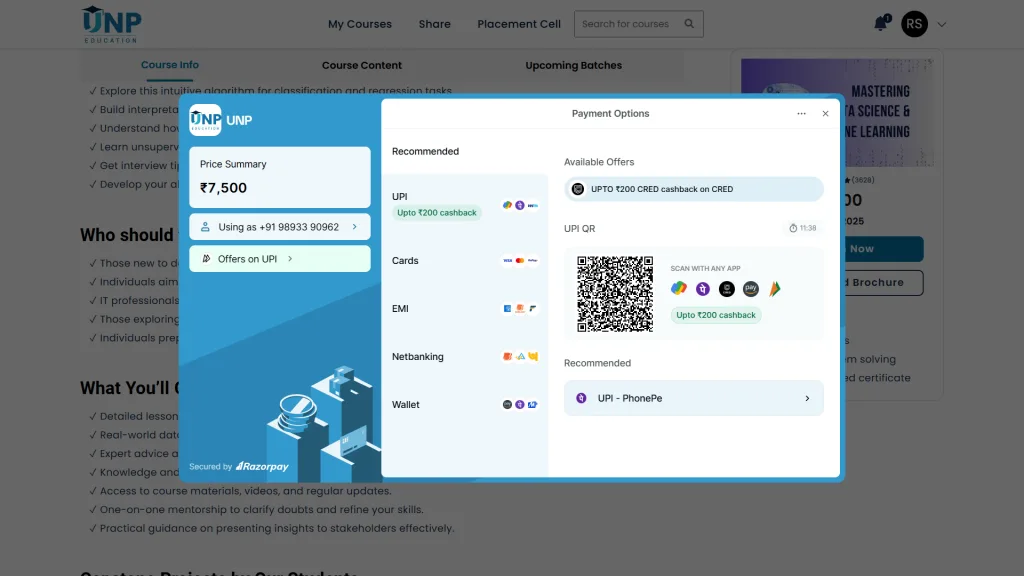
Task: Click the Price Summary card
Action: coord(280,177)
